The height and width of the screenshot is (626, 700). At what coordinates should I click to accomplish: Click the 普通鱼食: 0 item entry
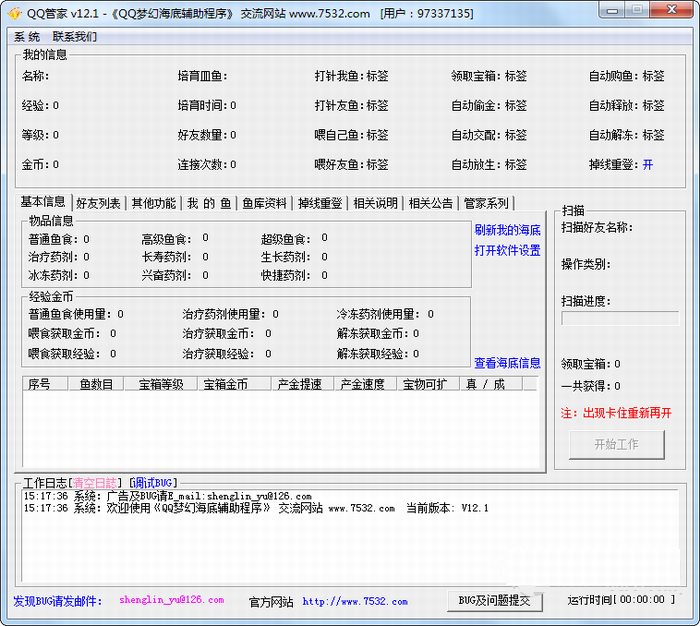[58, 239]
